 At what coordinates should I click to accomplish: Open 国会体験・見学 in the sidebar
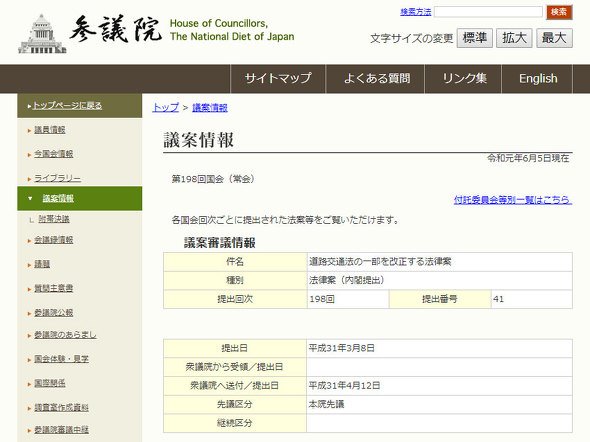(62, 359)
